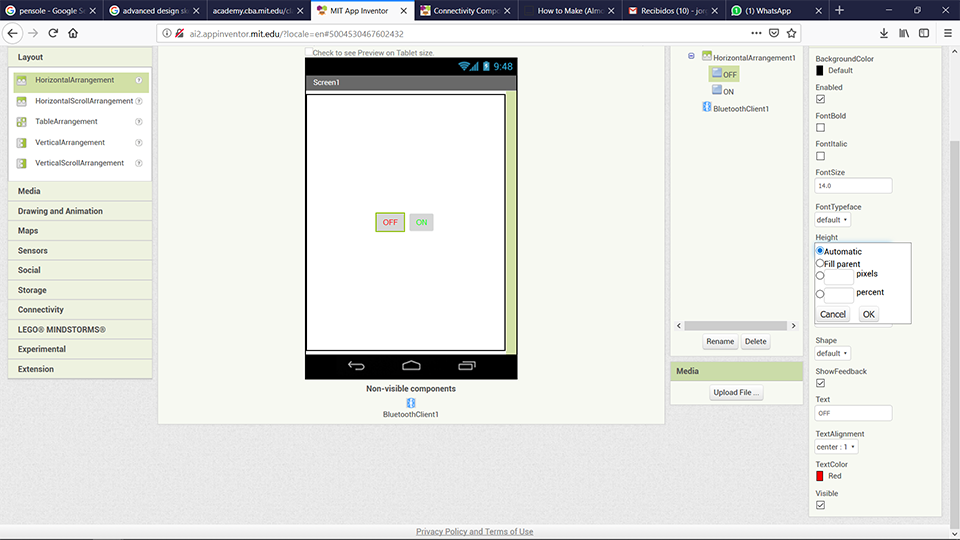Go to the browser home page

[x=73, y=33]
